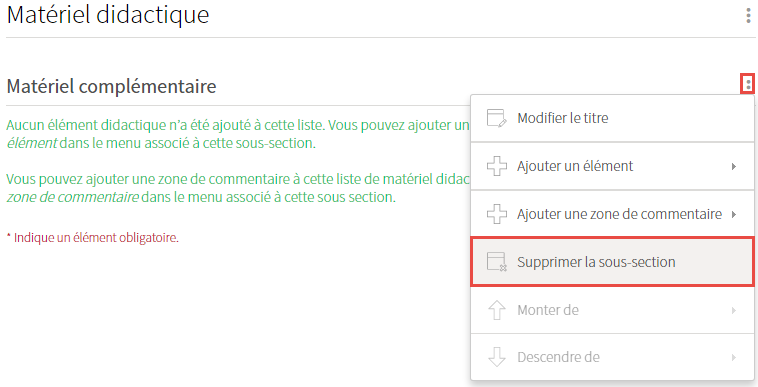Viewport: 758px width, 387px height.
Task: Choose Modifier le titre from the menu
Action: click(612, 118)
